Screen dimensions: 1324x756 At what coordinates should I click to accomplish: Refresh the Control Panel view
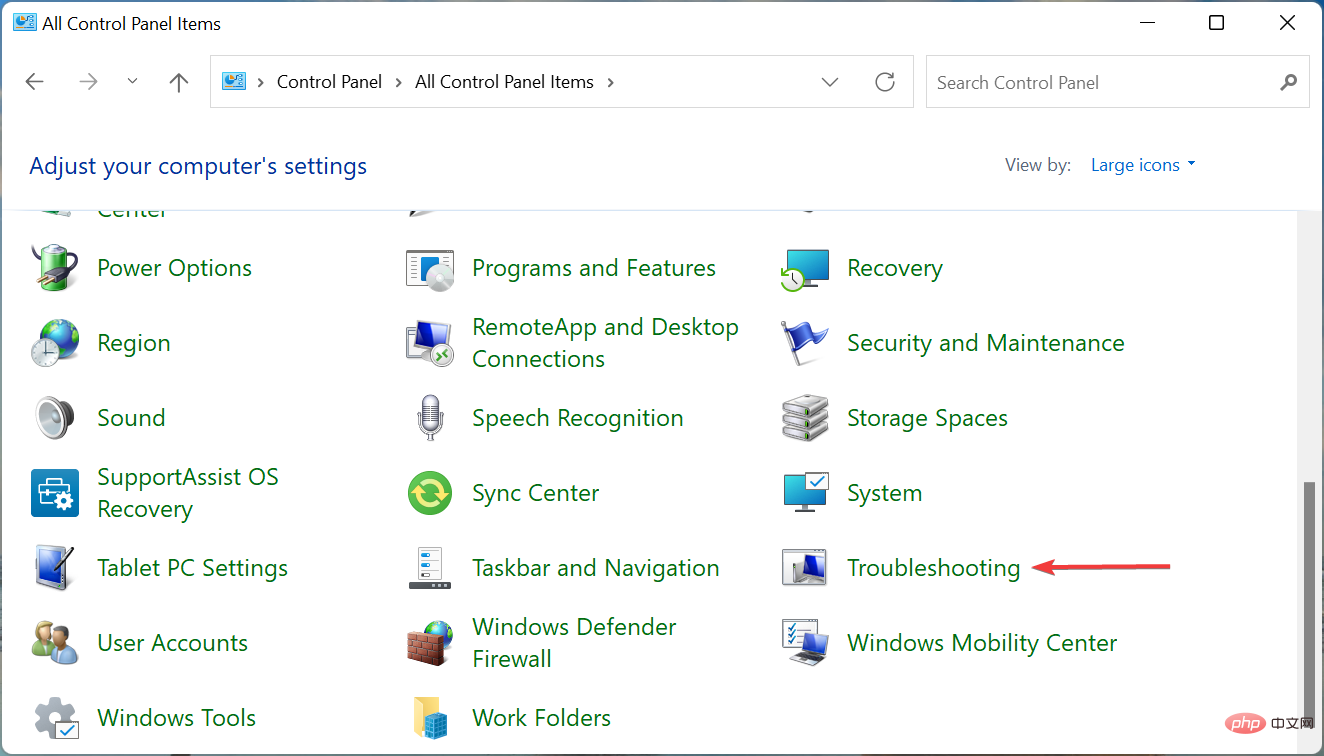pyautogui.click(x=885, y=82)
